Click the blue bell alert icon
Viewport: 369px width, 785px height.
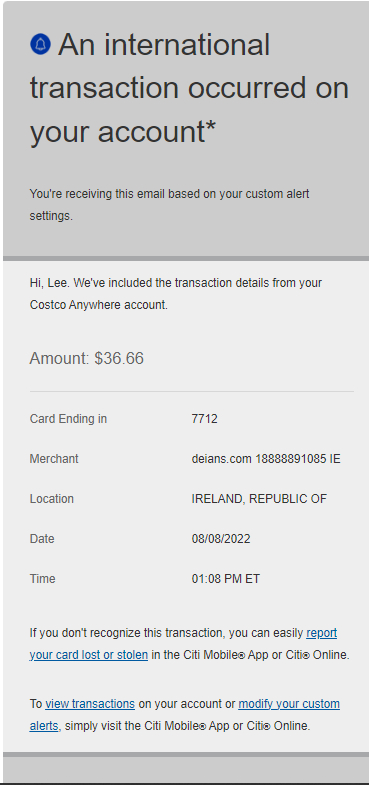[40, 44]
